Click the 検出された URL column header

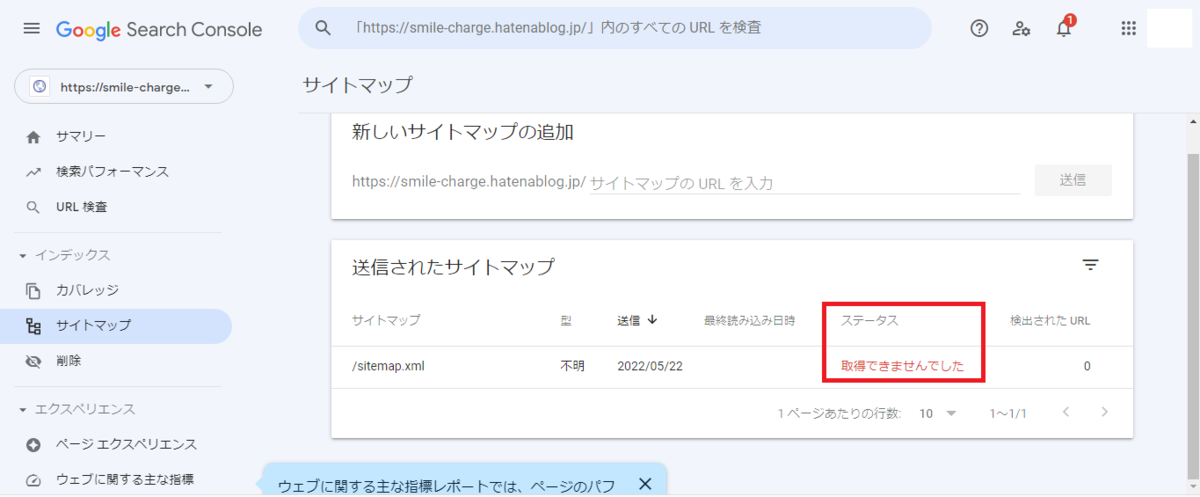1050,321
